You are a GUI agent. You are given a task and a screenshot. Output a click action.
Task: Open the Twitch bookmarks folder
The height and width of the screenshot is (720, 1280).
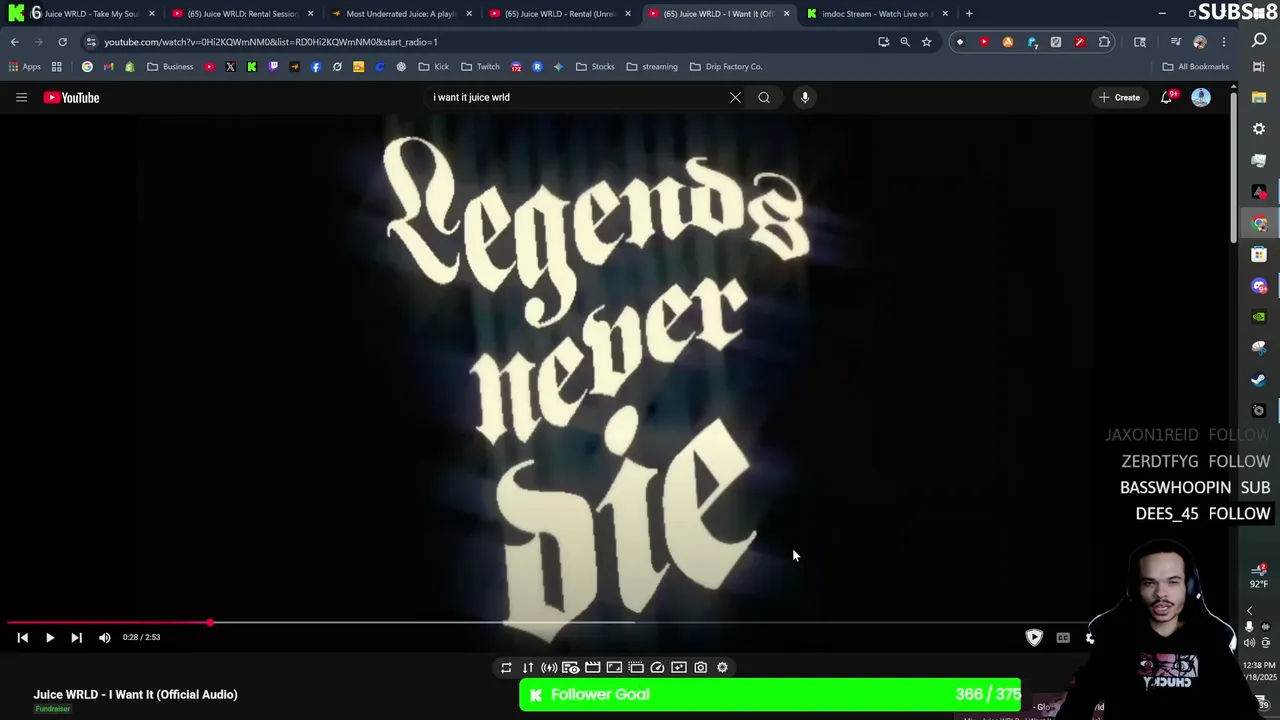480,66
